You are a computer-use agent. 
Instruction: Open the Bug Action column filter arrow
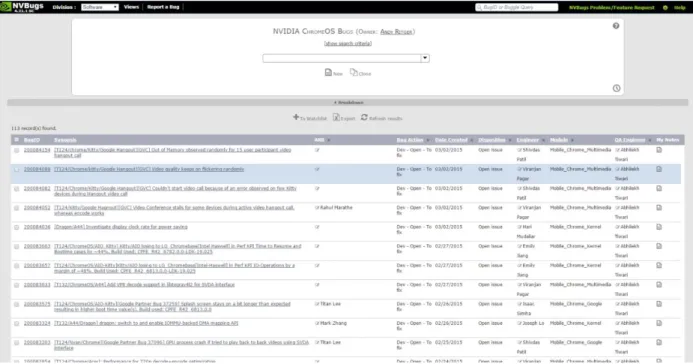point(428,140)
